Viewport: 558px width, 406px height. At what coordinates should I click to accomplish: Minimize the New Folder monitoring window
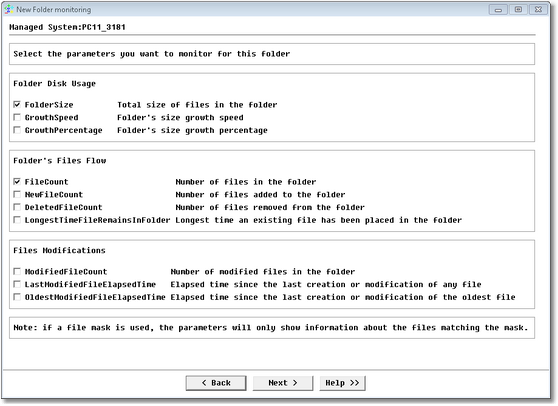click(498, 10)
